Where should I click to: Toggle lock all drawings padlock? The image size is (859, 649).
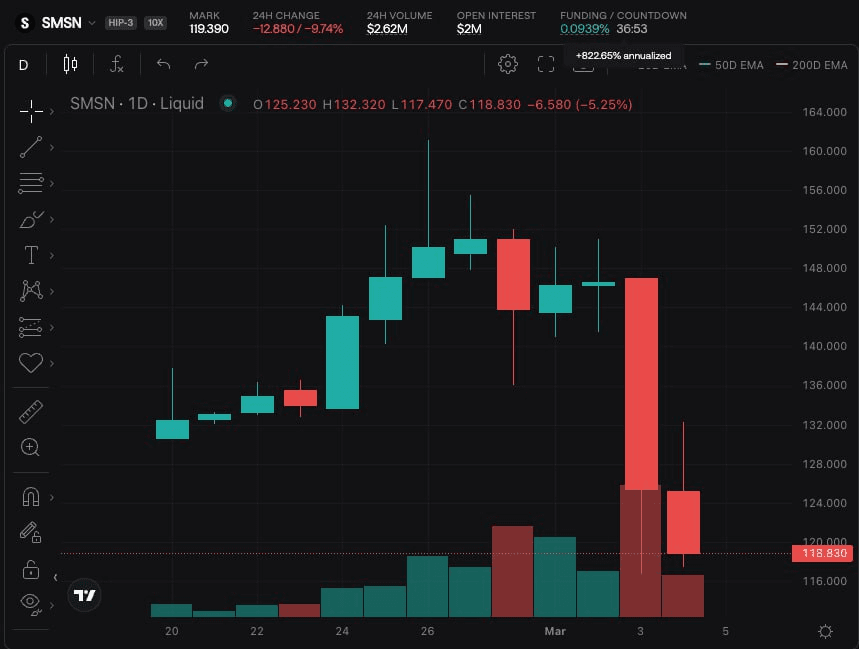click(x=31, y=569)
